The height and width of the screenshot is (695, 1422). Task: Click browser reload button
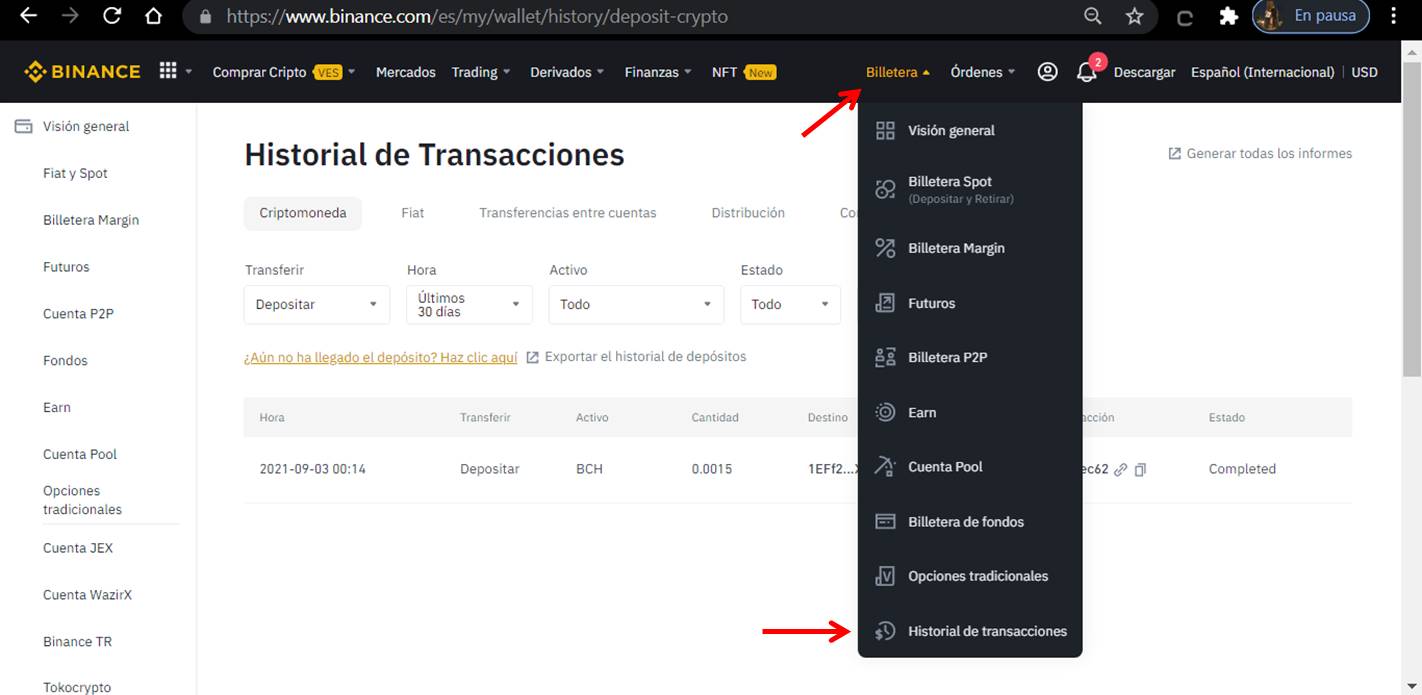point(112,16)
